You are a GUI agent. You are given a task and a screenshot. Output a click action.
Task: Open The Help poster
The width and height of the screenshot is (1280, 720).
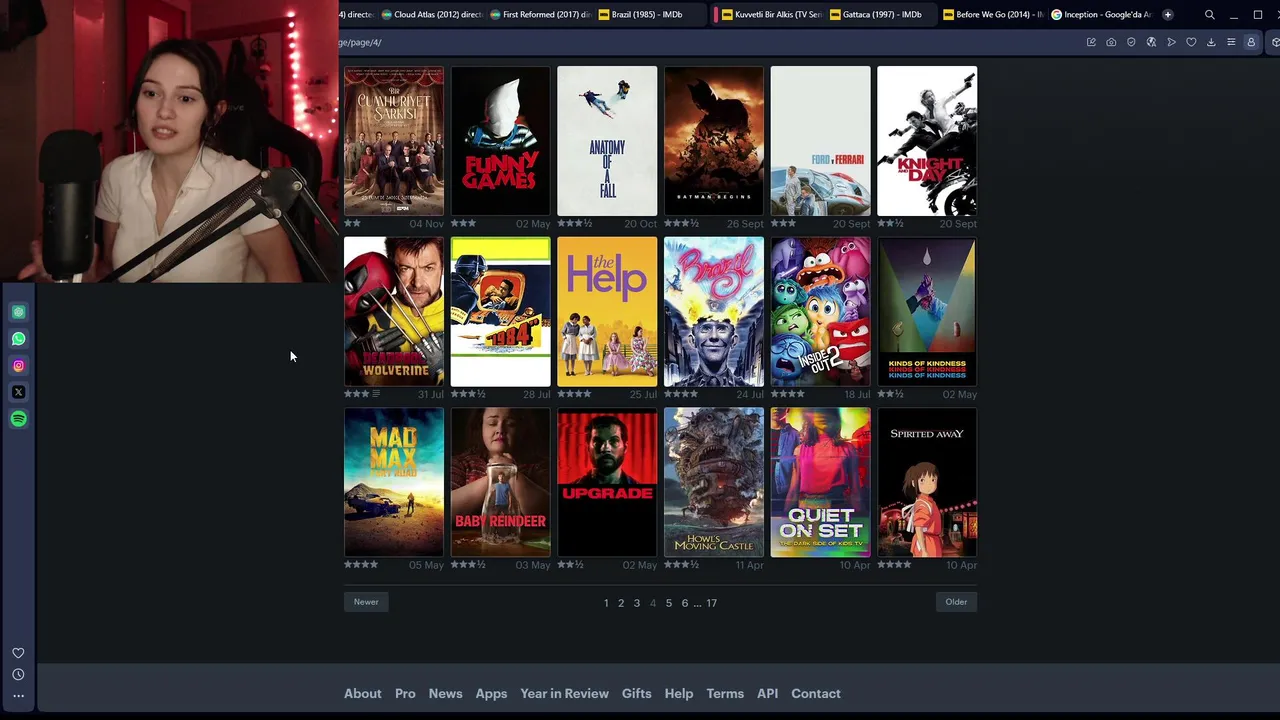click(607, 312)
